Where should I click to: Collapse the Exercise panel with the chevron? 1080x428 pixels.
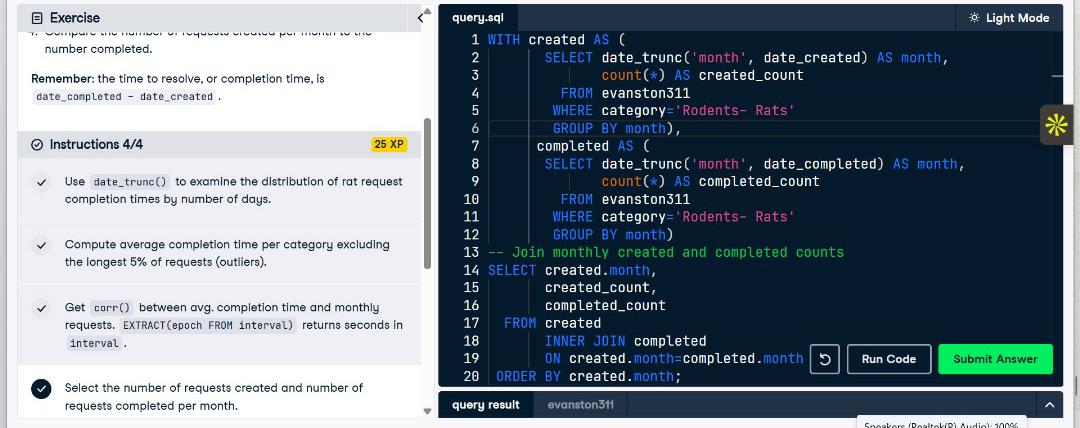(x=420, y=18)
